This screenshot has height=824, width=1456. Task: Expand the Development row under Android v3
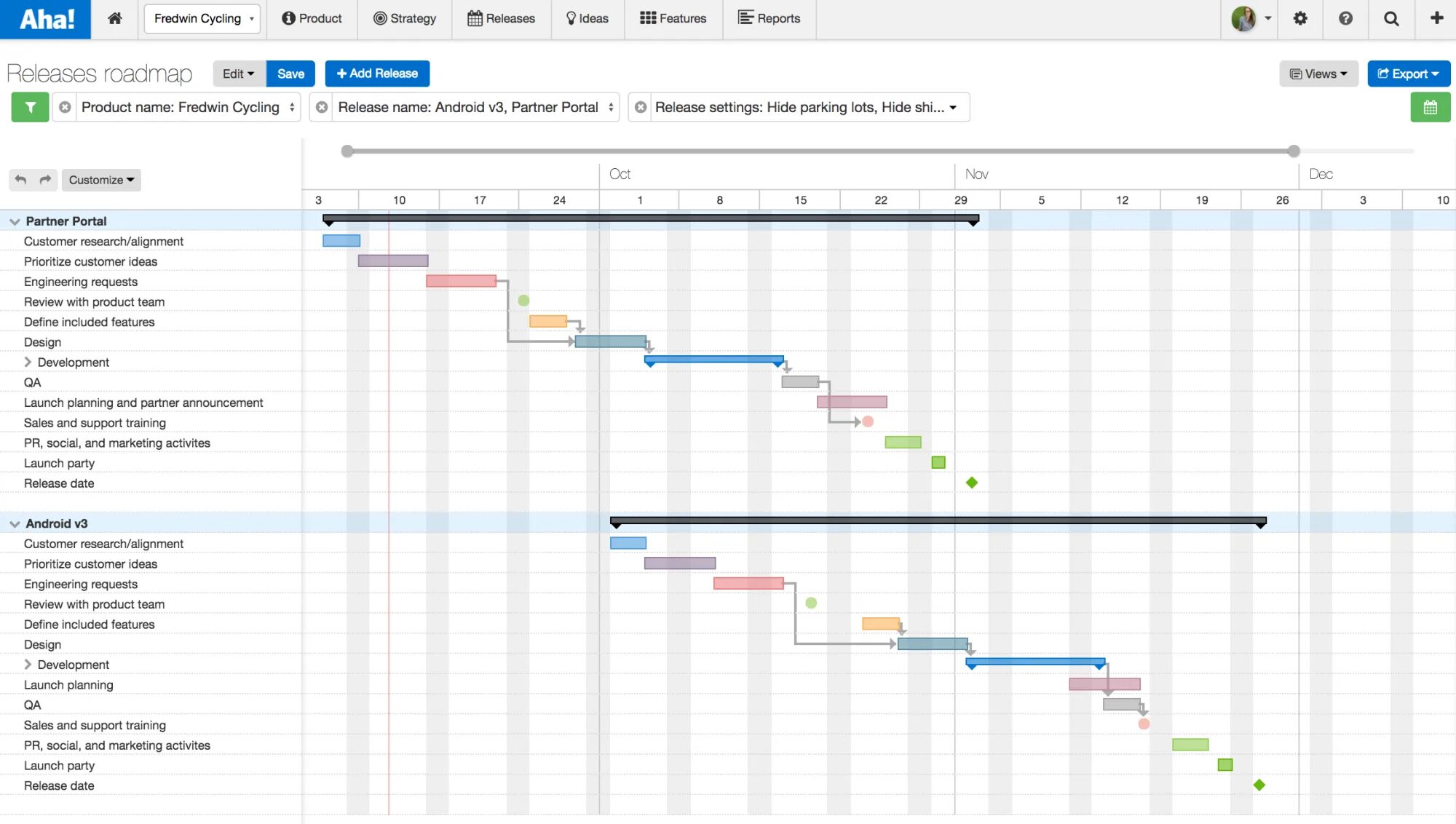(x=28, y=664)
